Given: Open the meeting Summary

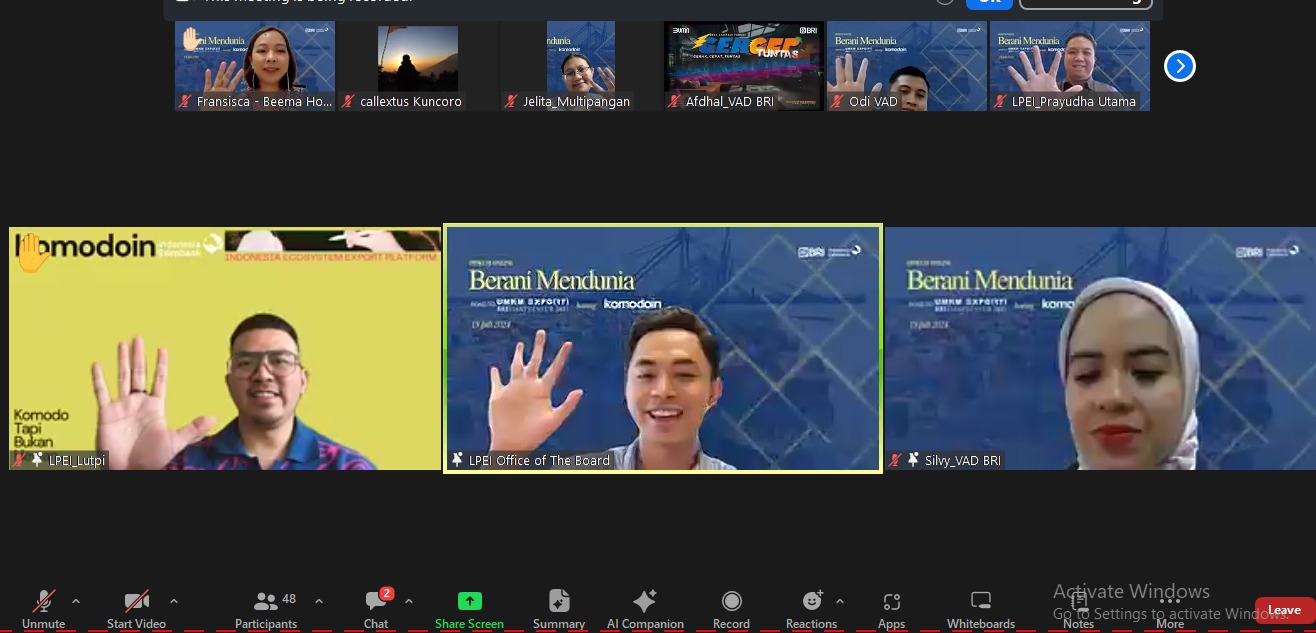Looking at the screenshot, I should click(559, 607).
